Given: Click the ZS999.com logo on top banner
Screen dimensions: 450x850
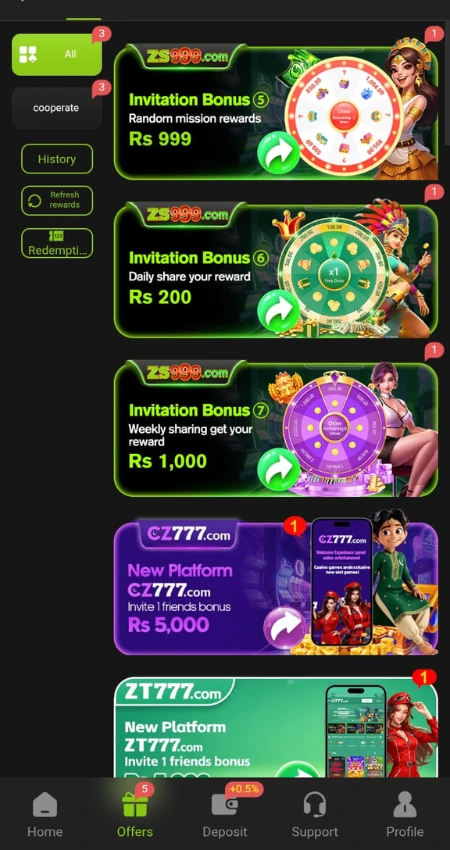Looking at the screenshot, I should [187, 56].
